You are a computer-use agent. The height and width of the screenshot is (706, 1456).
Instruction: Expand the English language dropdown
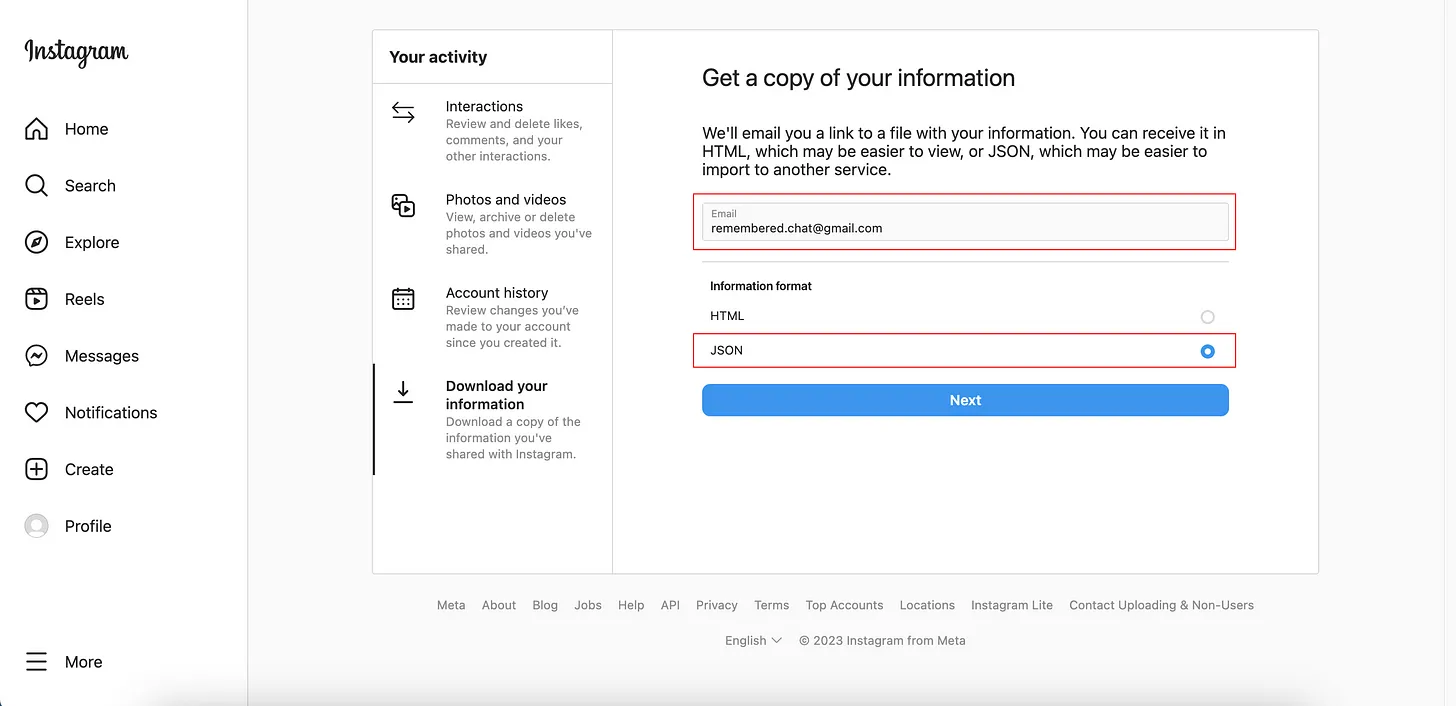click(753, 641)
